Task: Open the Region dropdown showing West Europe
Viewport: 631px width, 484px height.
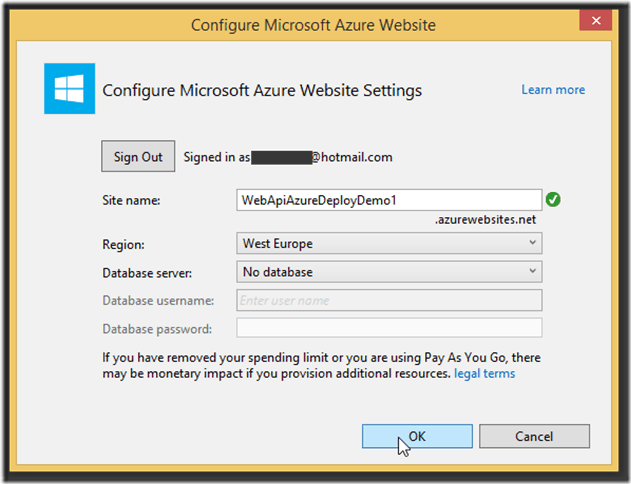Action: coord(389,243)
